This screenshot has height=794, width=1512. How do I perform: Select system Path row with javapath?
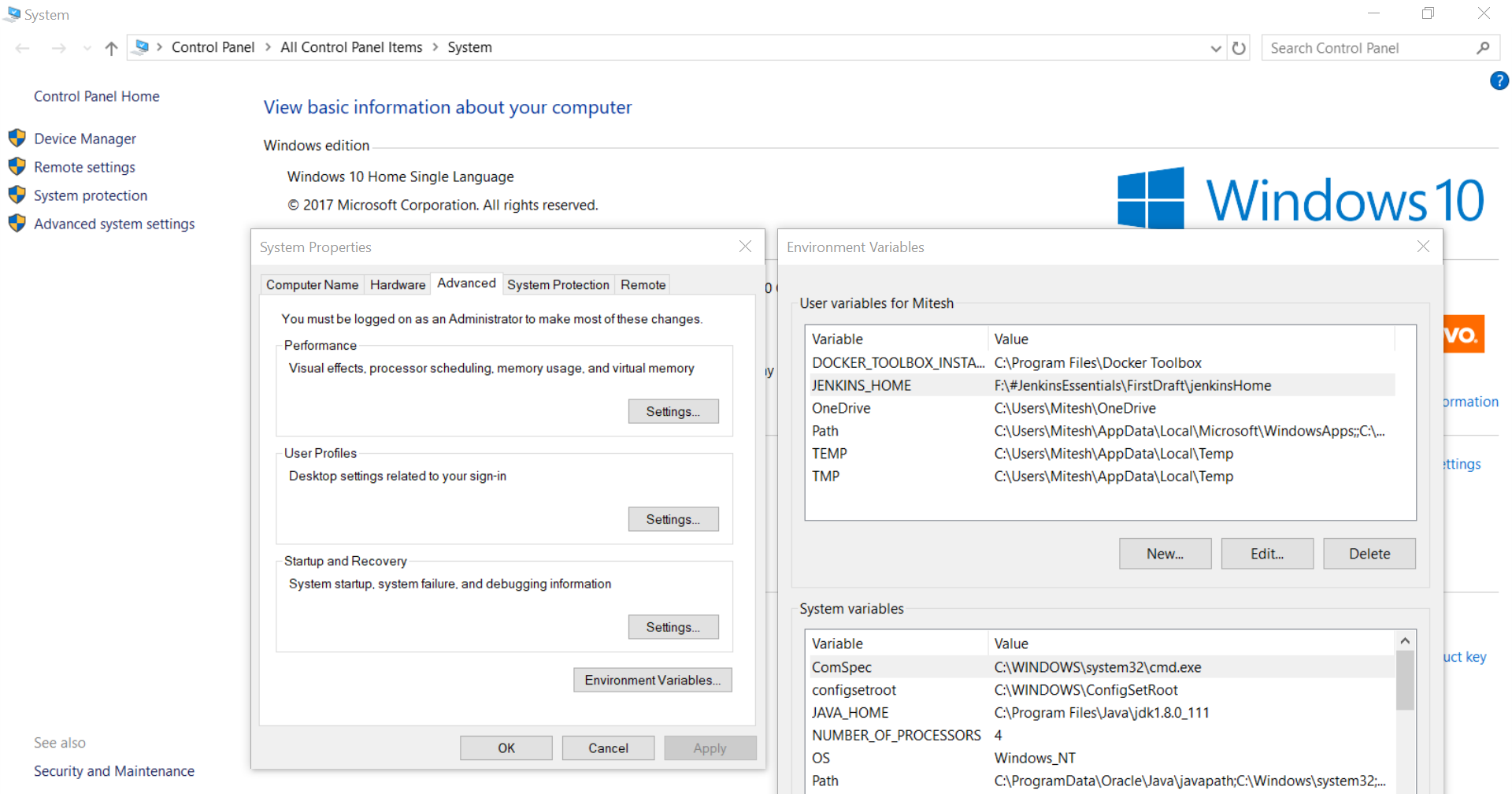[1102, 781]
